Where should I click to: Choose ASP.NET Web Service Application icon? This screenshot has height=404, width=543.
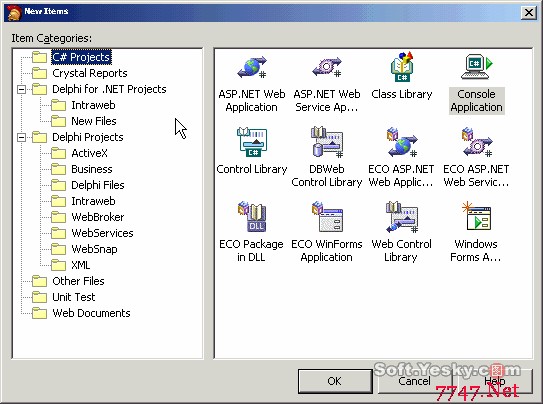point(327,68)
